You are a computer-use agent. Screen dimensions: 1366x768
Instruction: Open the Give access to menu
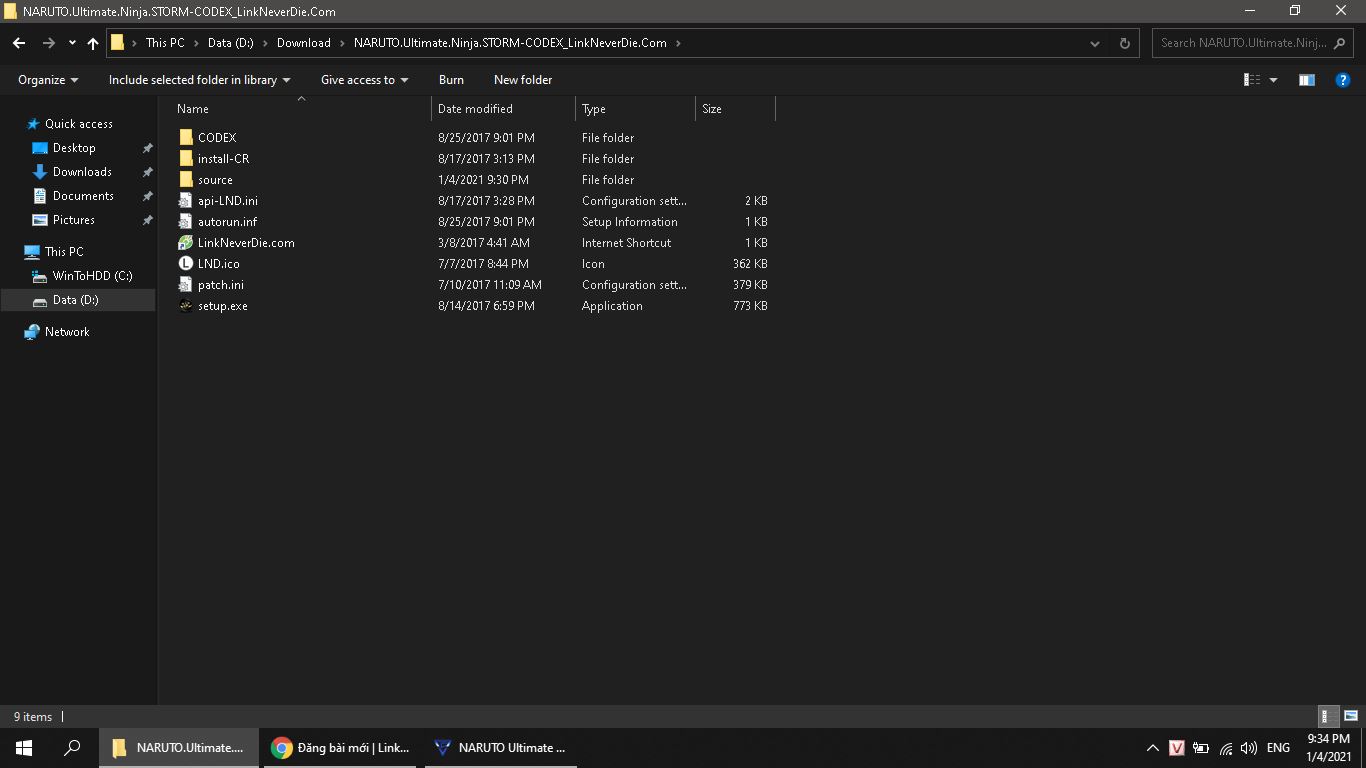[364, 80]
